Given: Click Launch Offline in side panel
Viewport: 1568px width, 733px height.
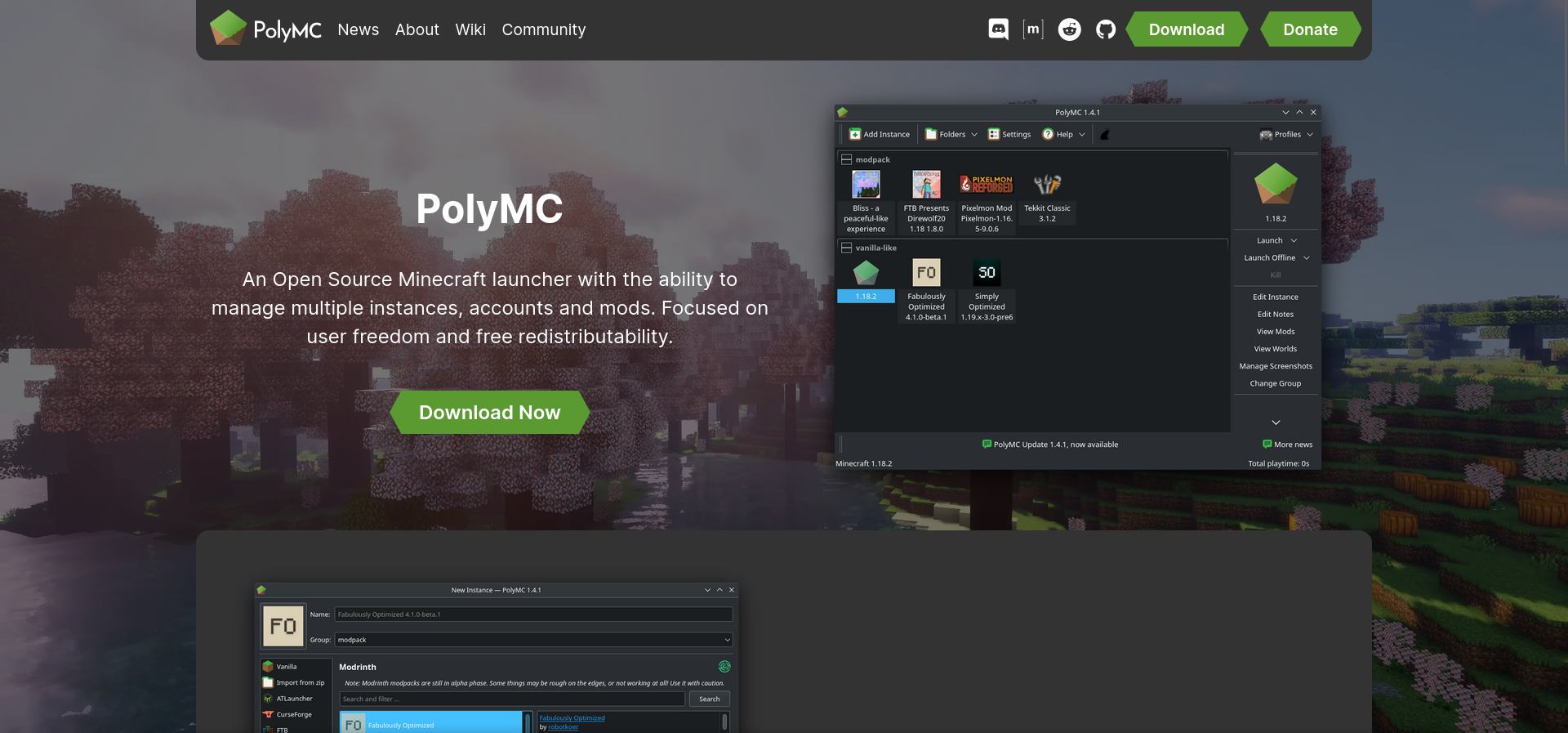Looking at the screenshot, I should [x=1270, y=257].
